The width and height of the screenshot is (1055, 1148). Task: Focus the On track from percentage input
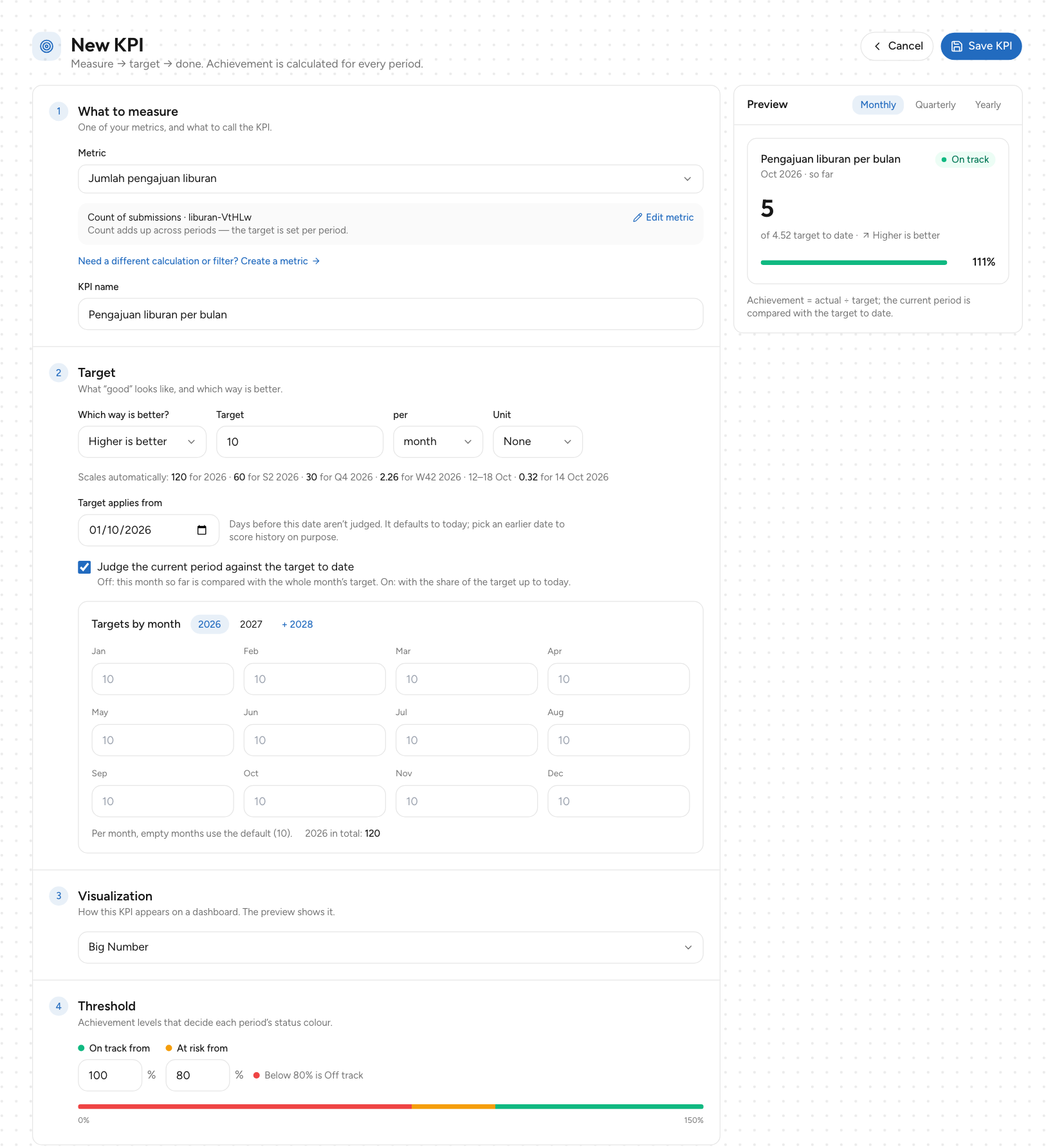pyautogui.click(x=110, y=1075)
